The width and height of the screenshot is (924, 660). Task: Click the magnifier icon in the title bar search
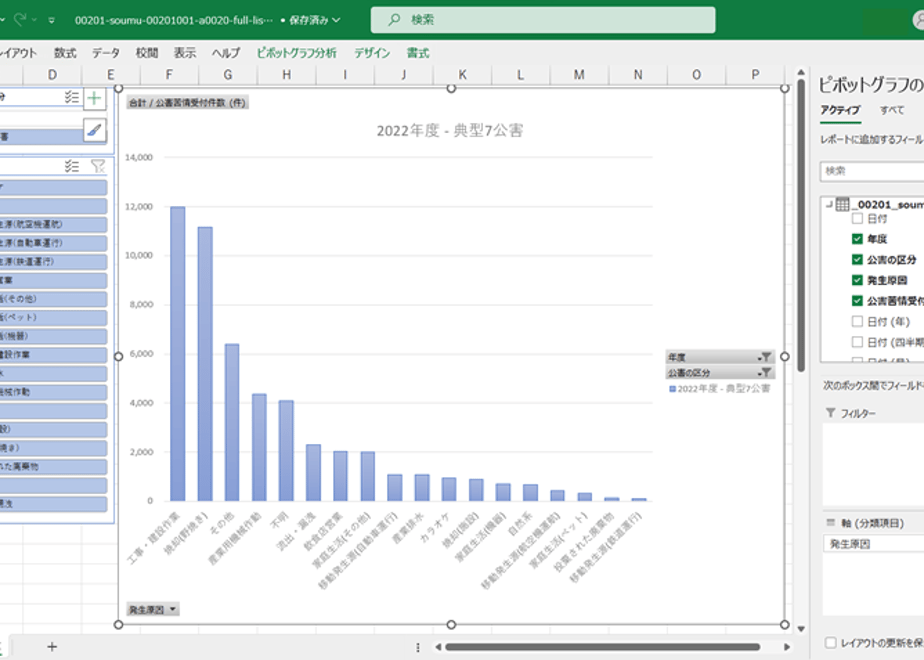394,20
